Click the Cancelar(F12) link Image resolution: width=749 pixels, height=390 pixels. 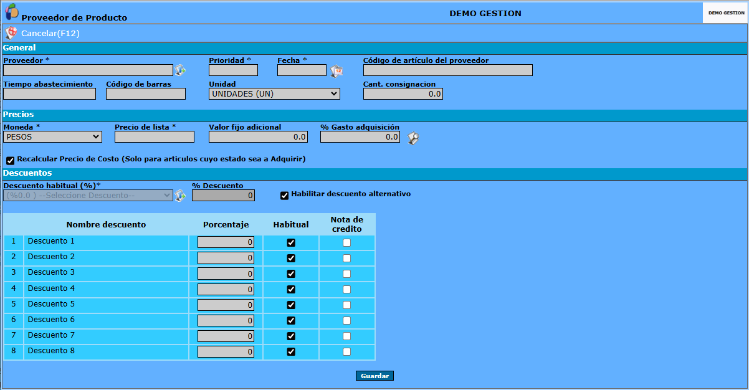pos(50,33)
